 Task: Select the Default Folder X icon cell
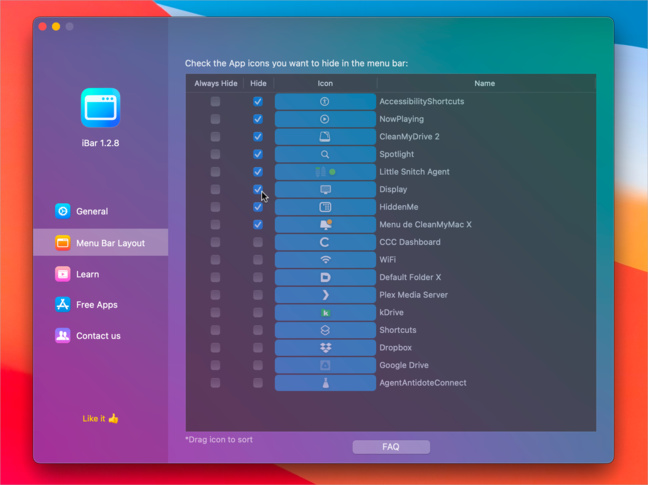pyautogui.click(x=325, y=277)
